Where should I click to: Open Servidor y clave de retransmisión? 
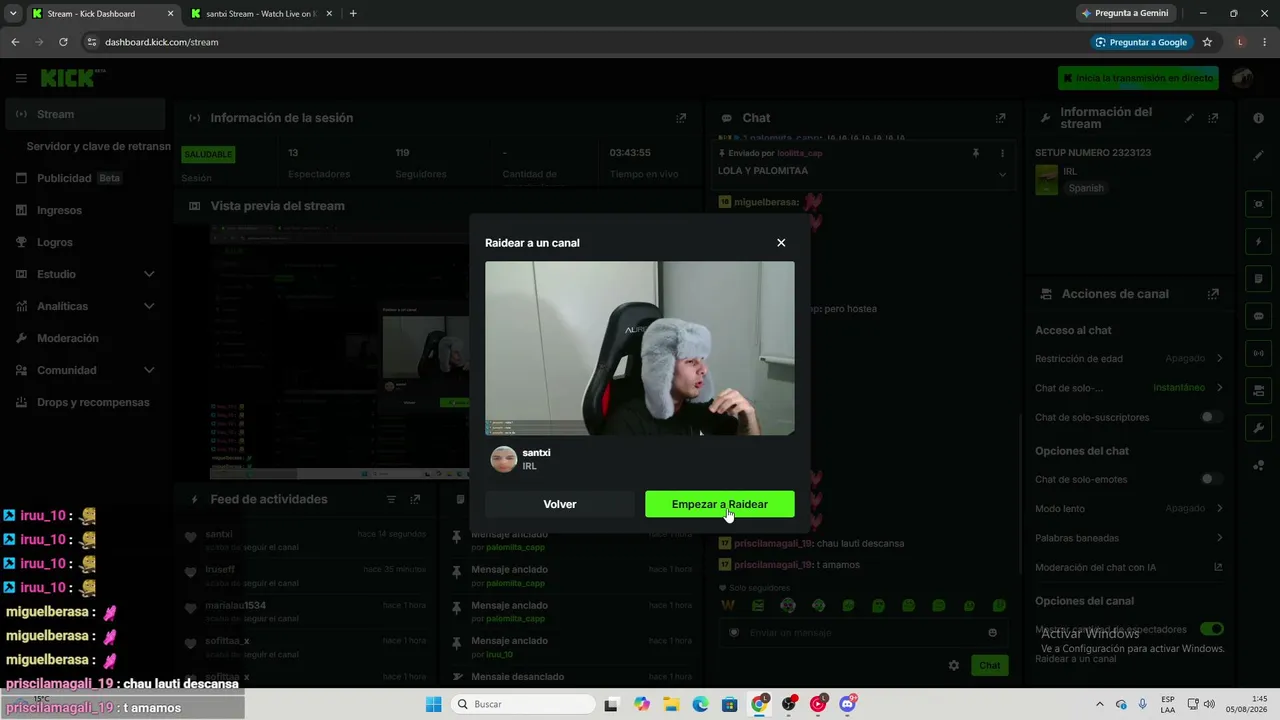(x=98, y=146)
